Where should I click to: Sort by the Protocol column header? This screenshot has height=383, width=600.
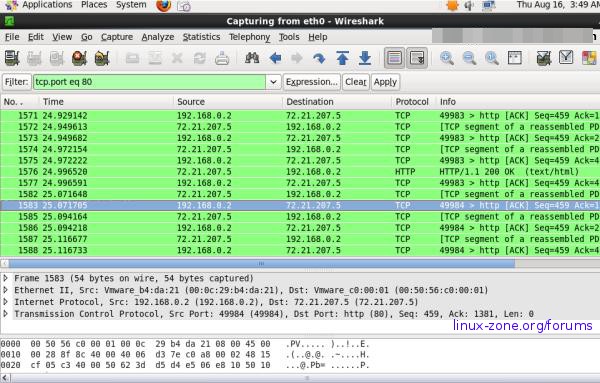pos(414,102)
